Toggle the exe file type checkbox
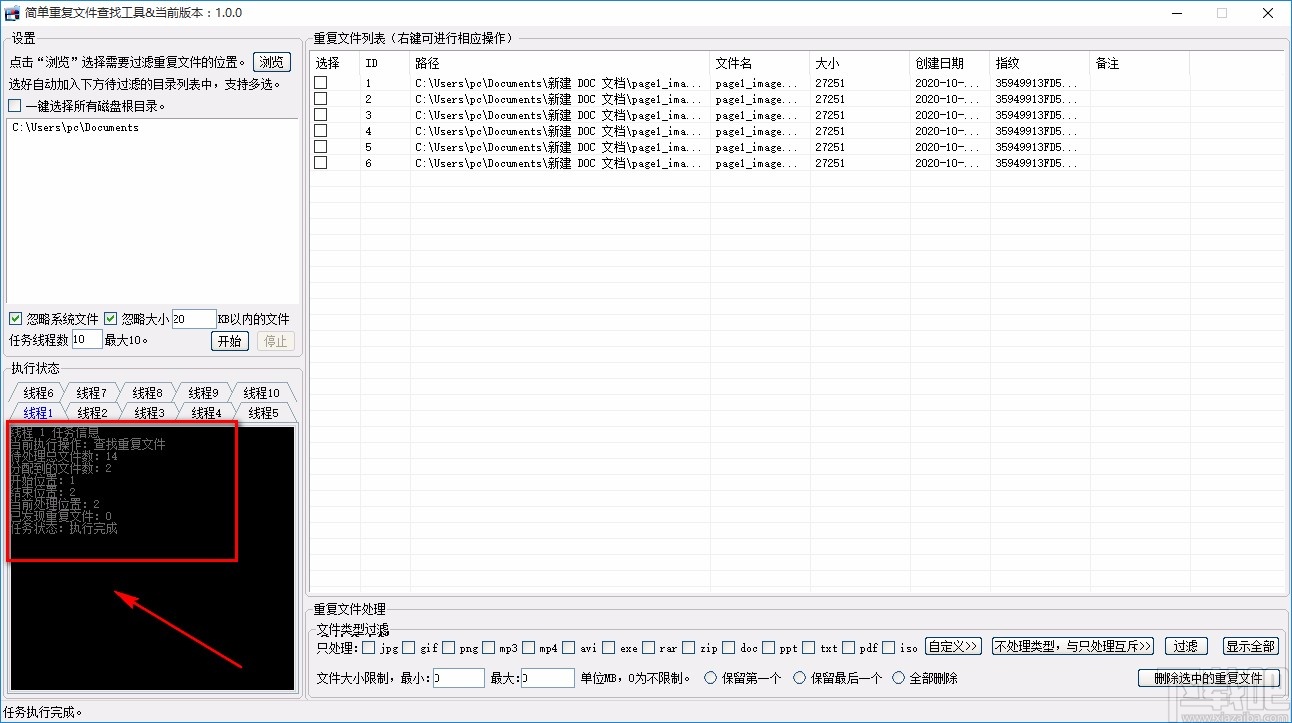Screen dimensions: 1292x723 [609, 647]
